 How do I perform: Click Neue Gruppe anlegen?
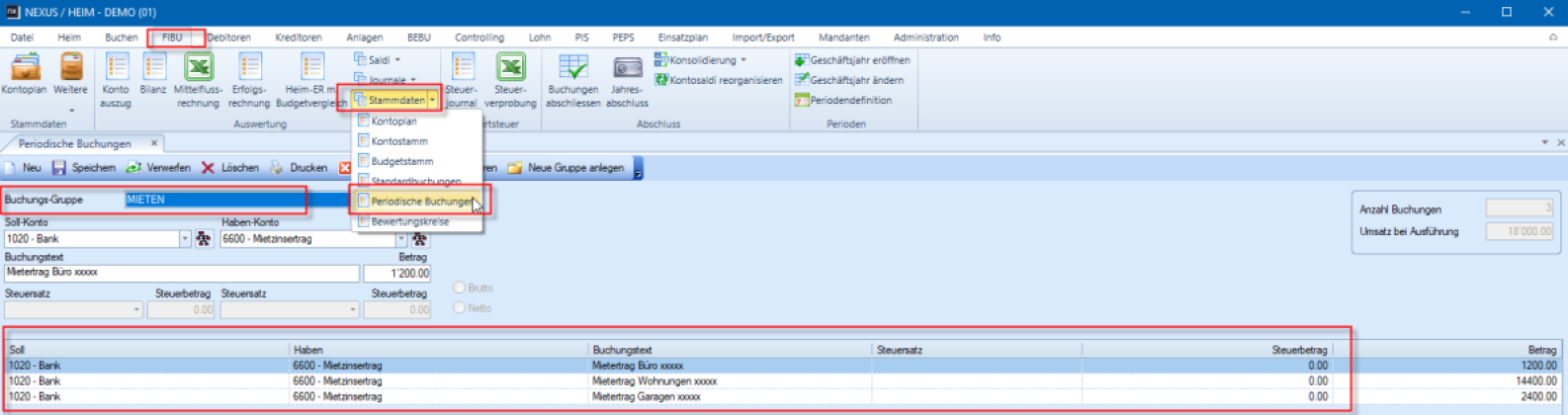[x=566, y=168]
